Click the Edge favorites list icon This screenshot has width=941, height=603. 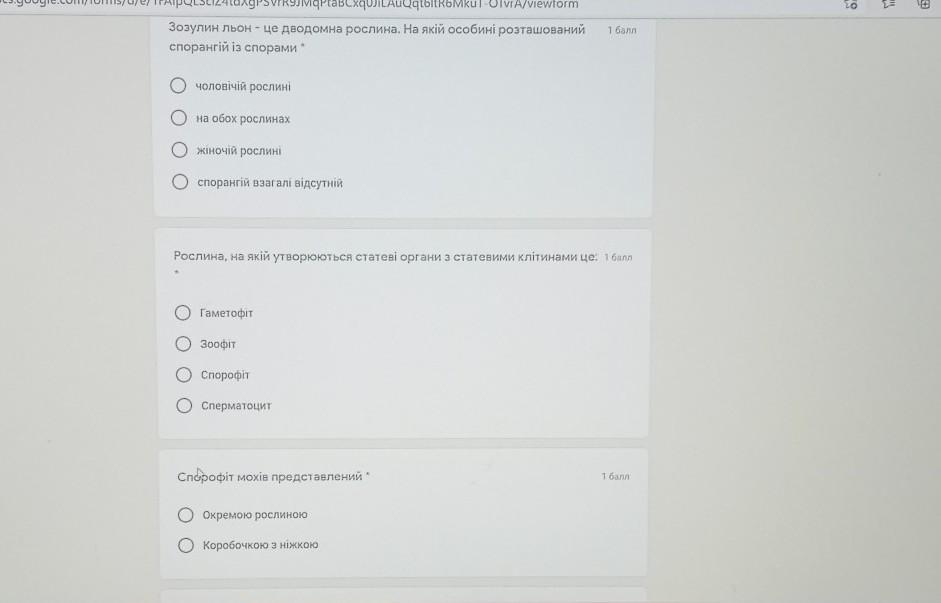887,4
